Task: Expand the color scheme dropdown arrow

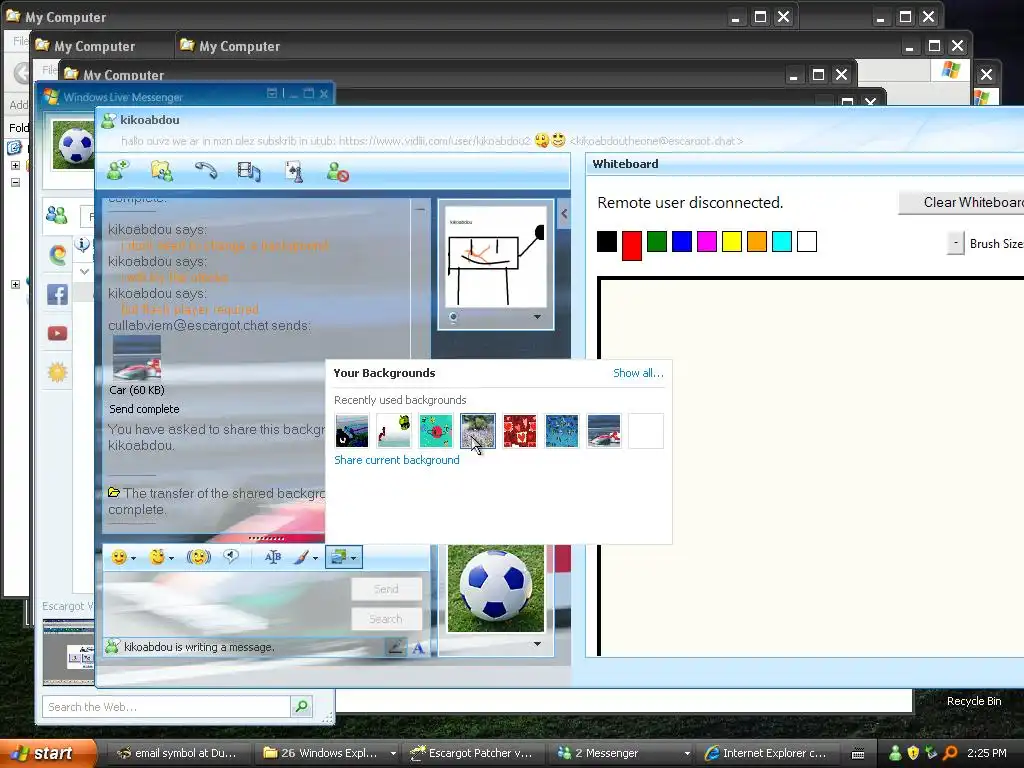Action: [315, 558]
